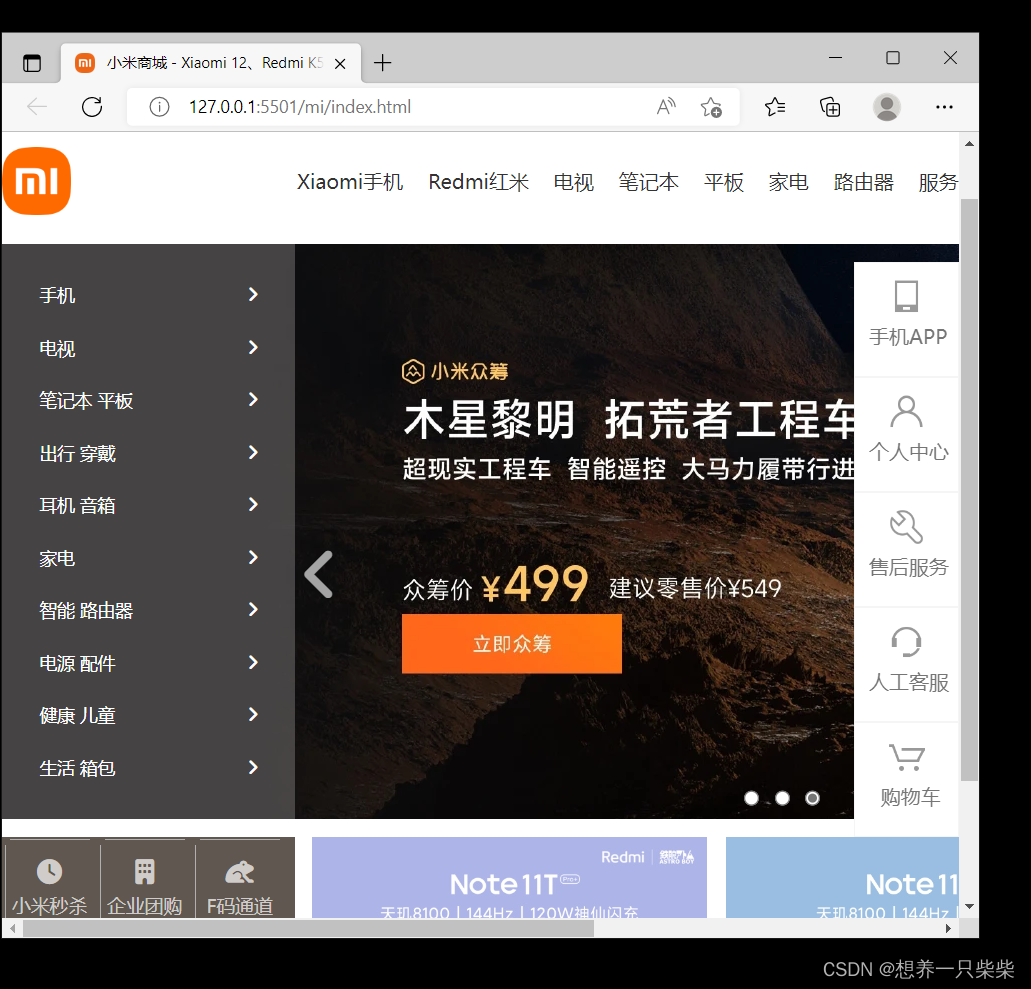Open the 电视 sidebar category link
1031x989 pixels.
57,349
